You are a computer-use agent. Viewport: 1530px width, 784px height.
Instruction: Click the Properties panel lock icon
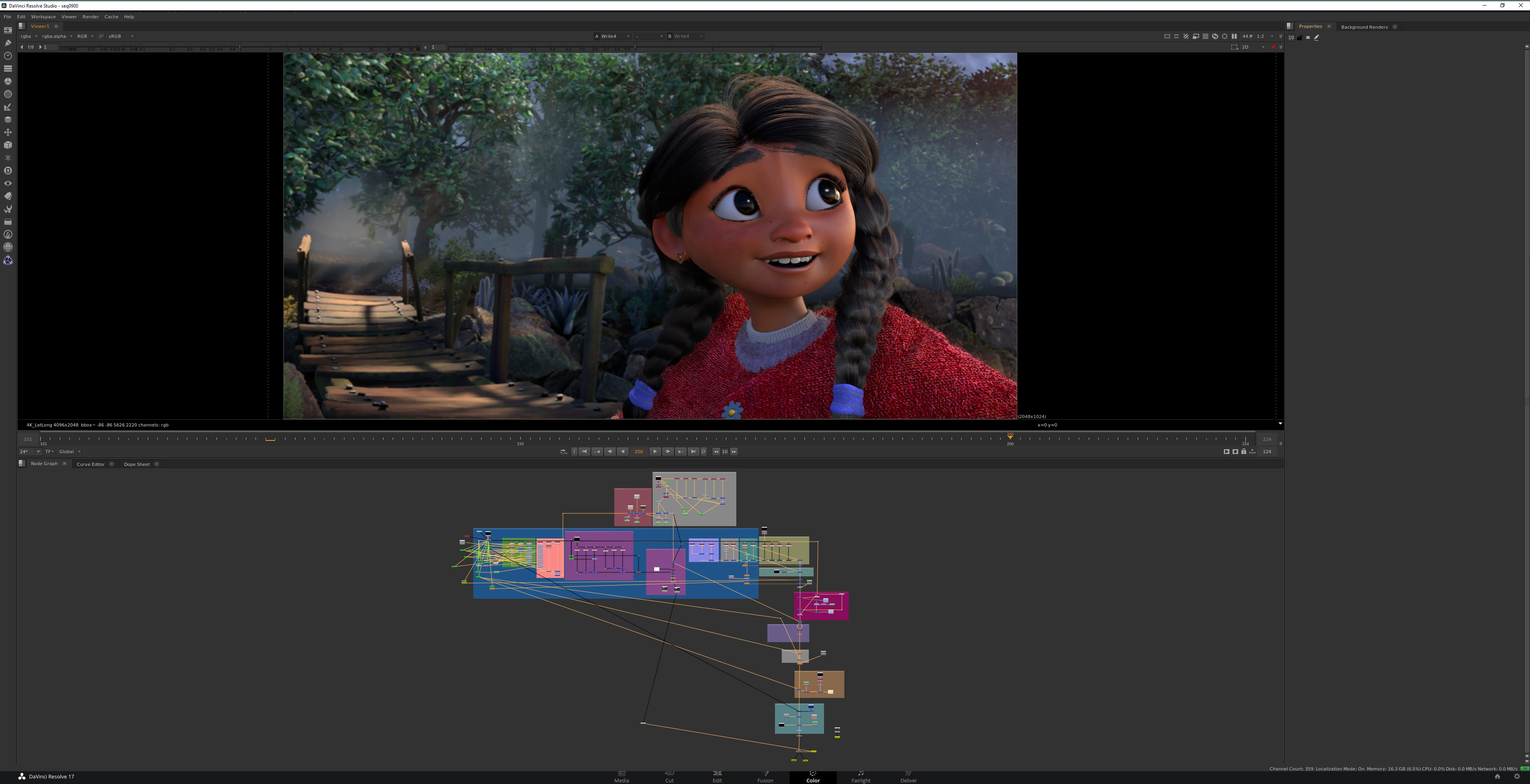pyautogui.click(x=1300, y=37)
